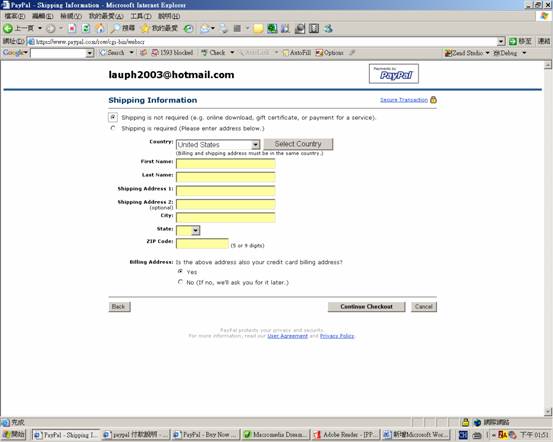The image size is (553, 442).
Task: Click the Print icon in toolbar
Action: (224, 29)
